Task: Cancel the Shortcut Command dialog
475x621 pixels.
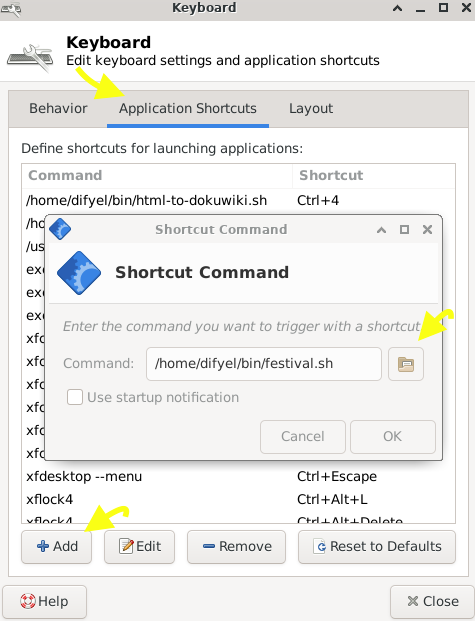Action: click(x=303, y=436)
